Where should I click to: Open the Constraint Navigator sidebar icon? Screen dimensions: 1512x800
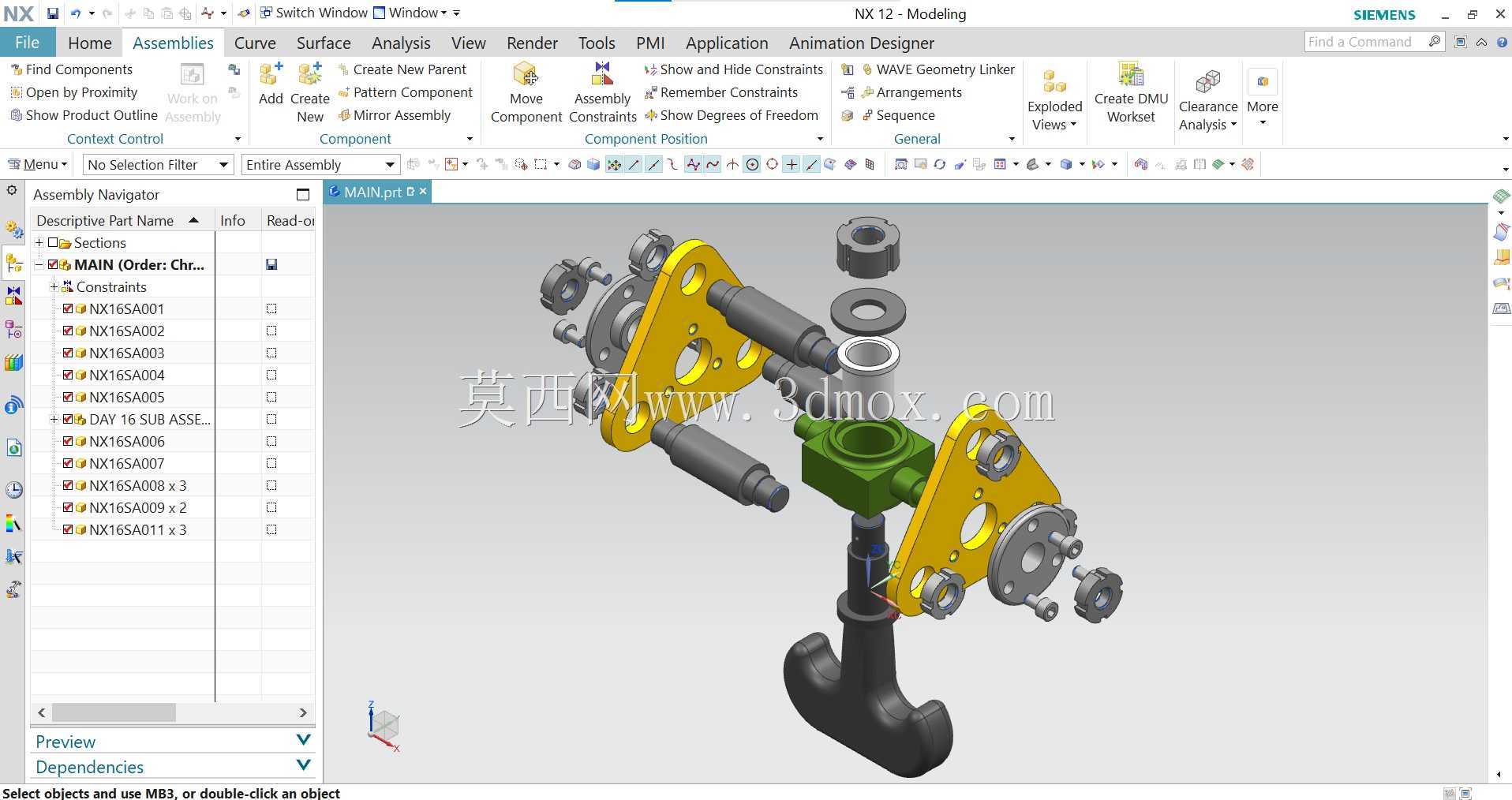click(x=13, y=296)
